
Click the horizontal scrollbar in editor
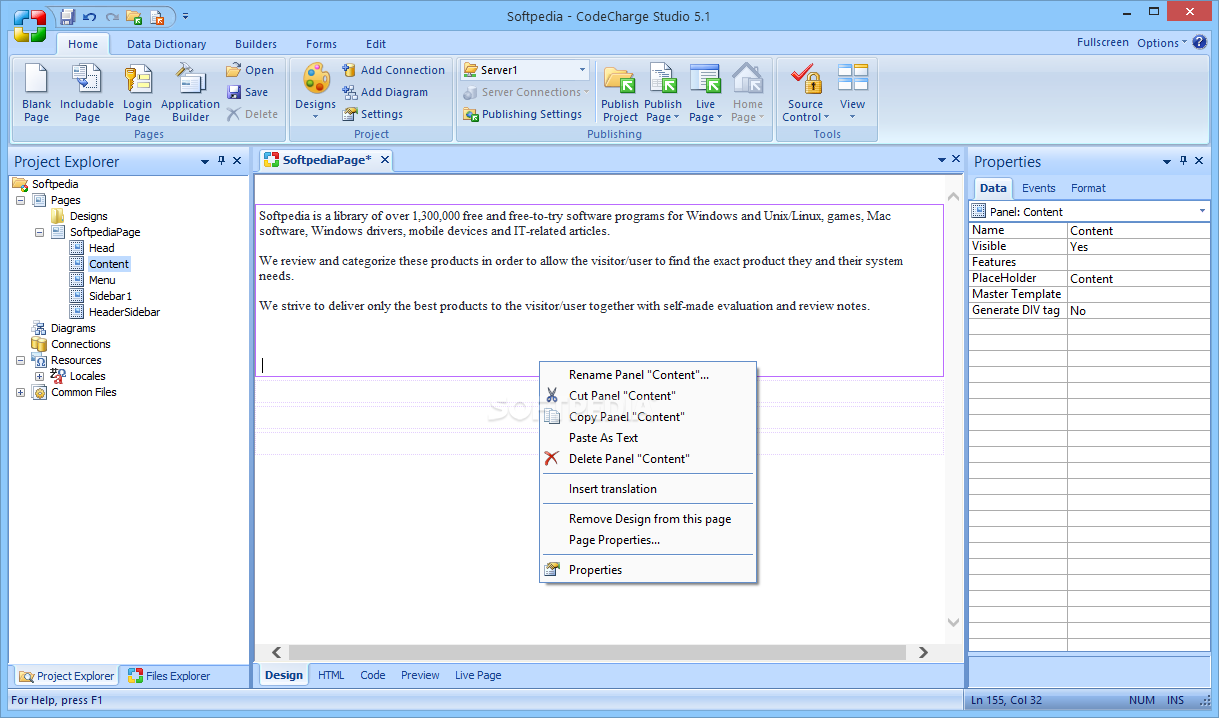pos(597,652)
